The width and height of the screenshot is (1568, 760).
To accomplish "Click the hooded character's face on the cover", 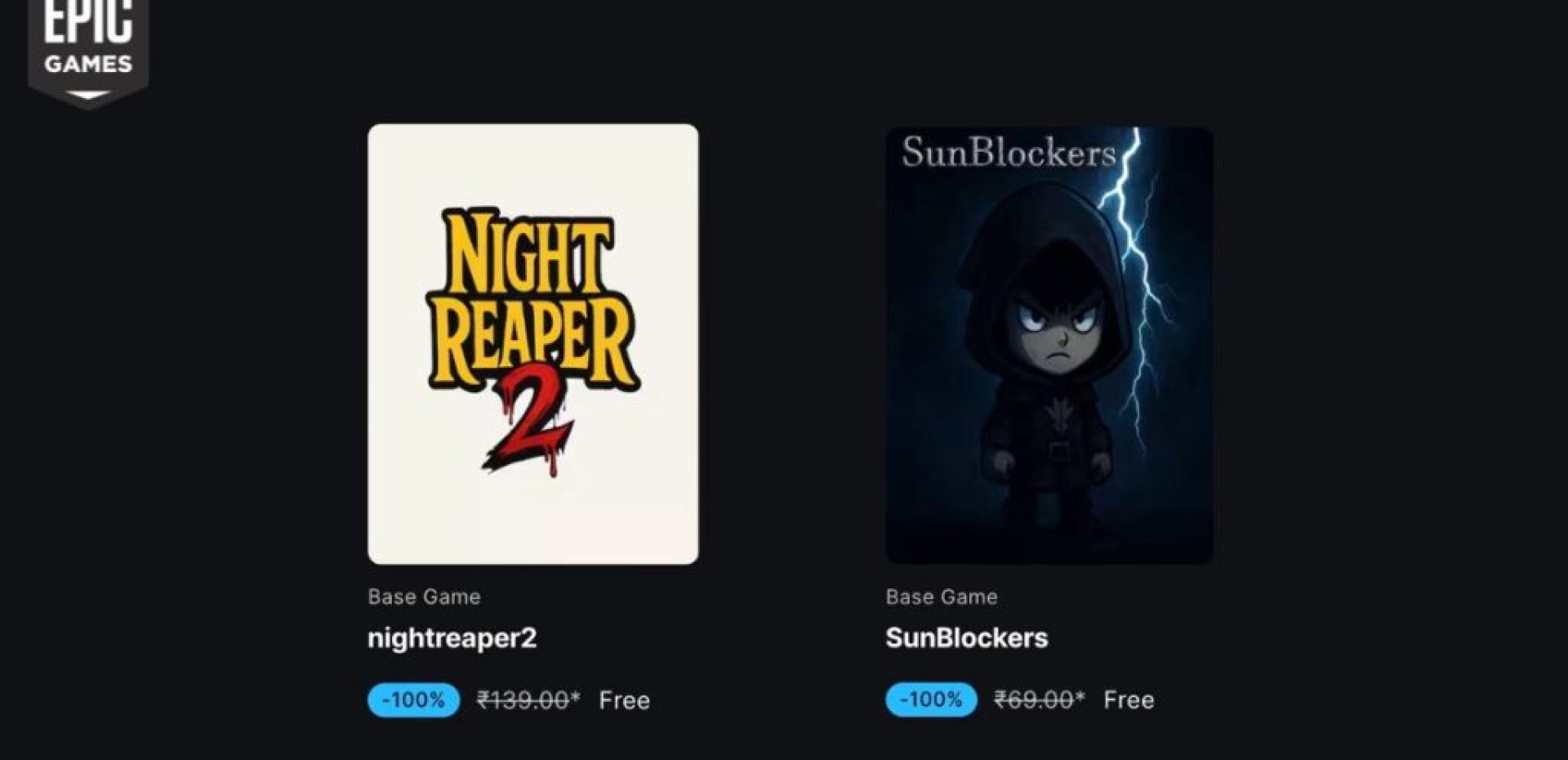I will 1057,331.
